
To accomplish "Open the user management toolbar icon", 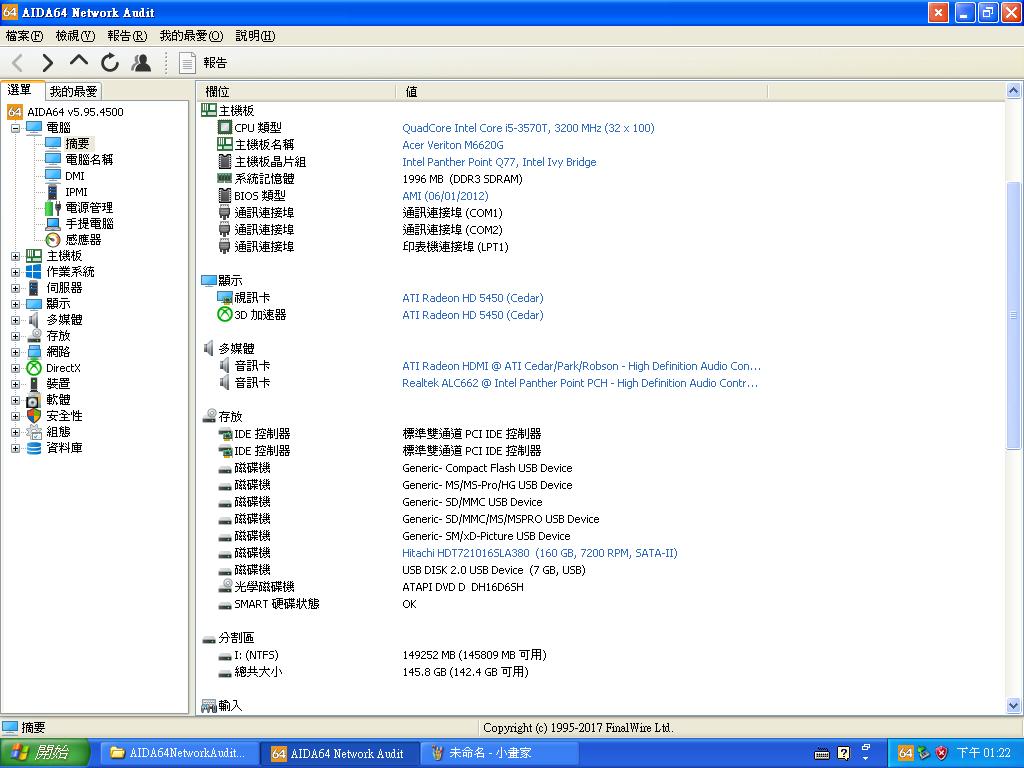I will (141, 63).
